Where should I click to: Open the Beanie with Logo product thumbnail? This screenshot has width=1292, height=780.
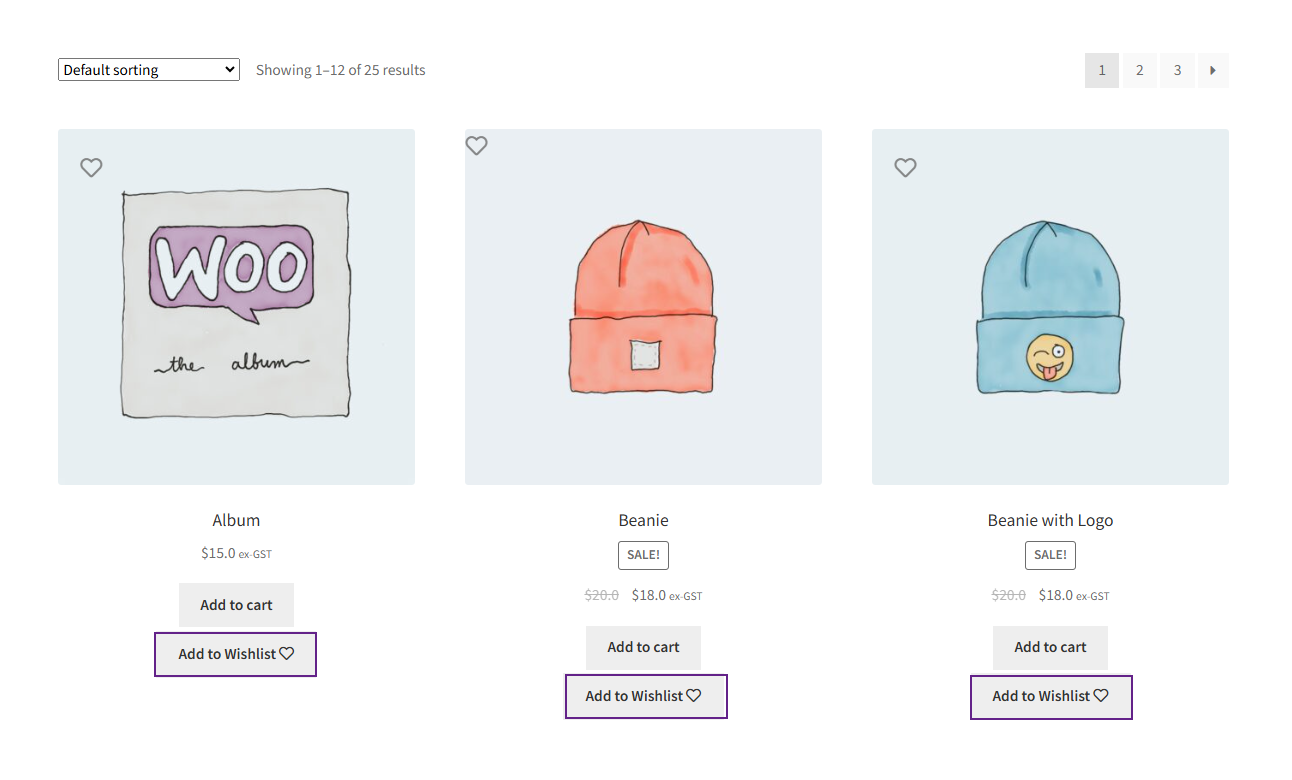(1050, 306)
